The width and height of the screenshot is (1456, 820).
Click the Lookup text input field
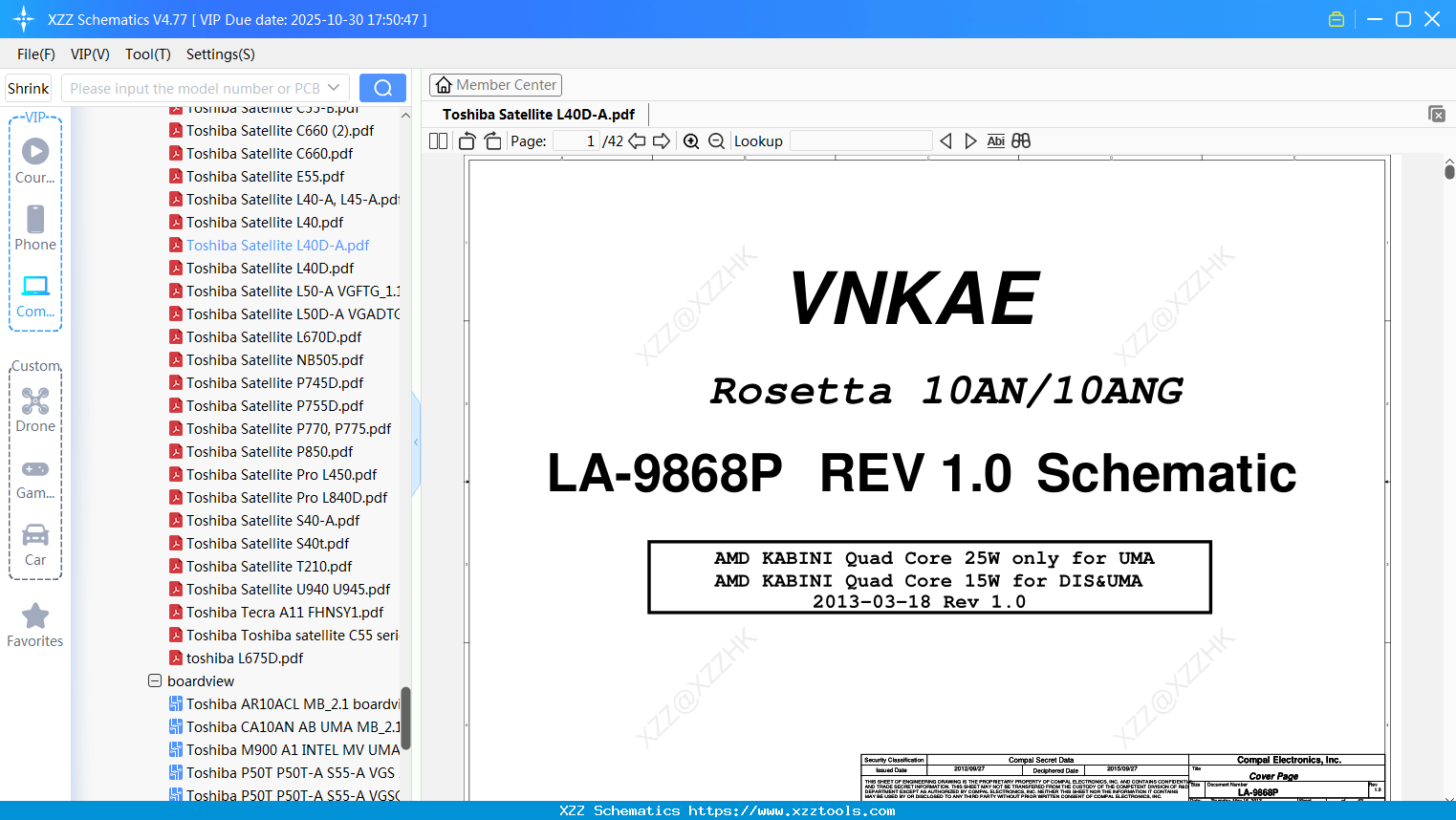[x=860, y=141]
